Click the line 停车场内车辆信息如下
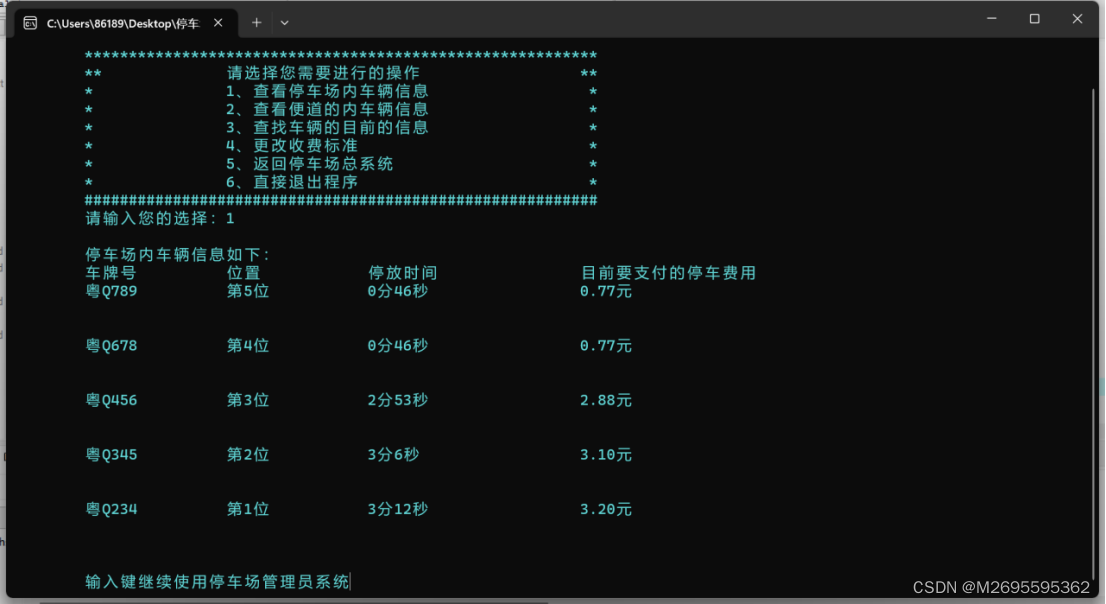Image resolution: width=1106 pixels, height=604 pixels. pyautogui.click(x=178, y=255)
